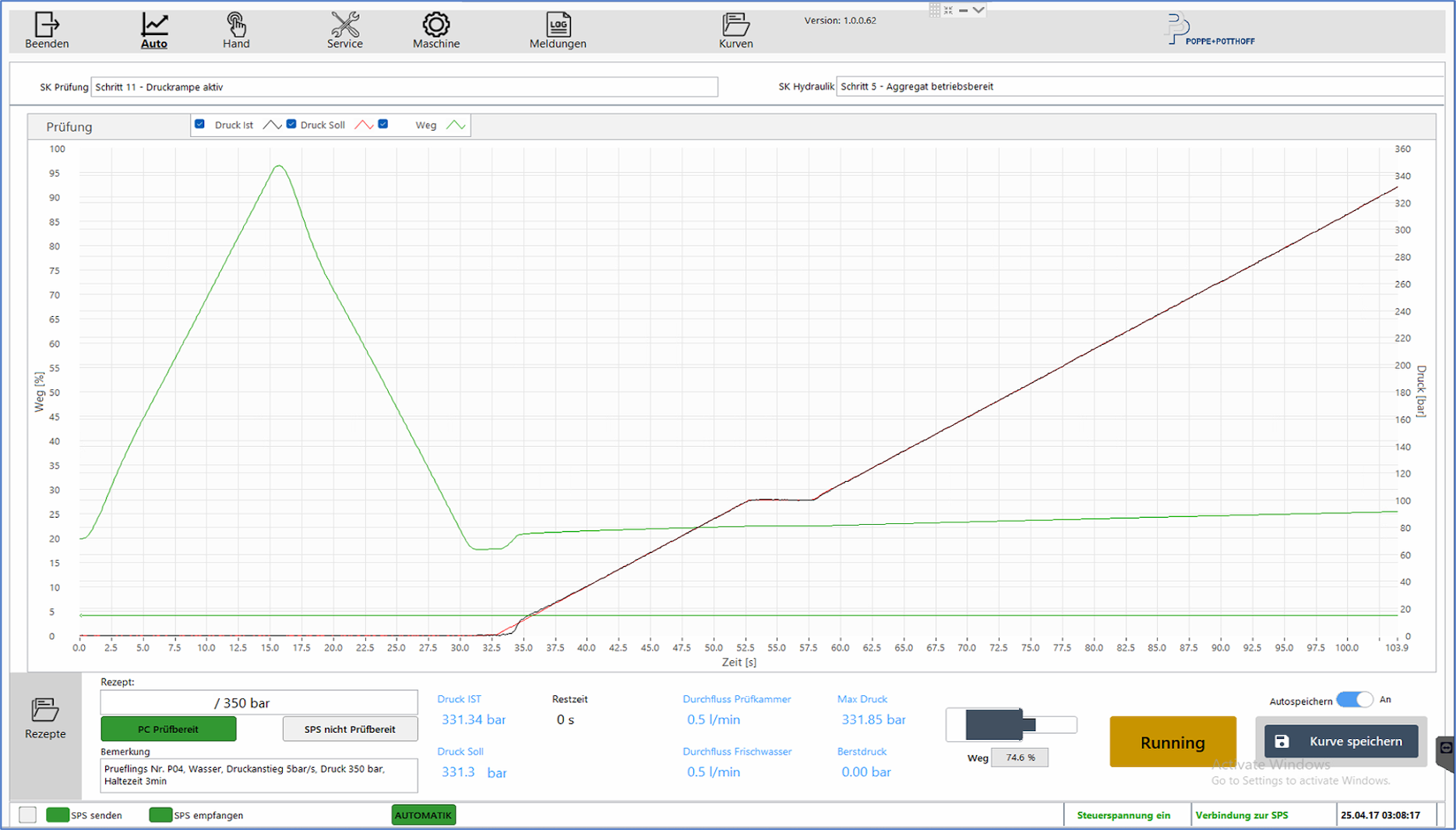The height and width of the screenshot is (830, 1456).
Task: Expand the top chevron dropdown arrow
Action: (978, 10)
